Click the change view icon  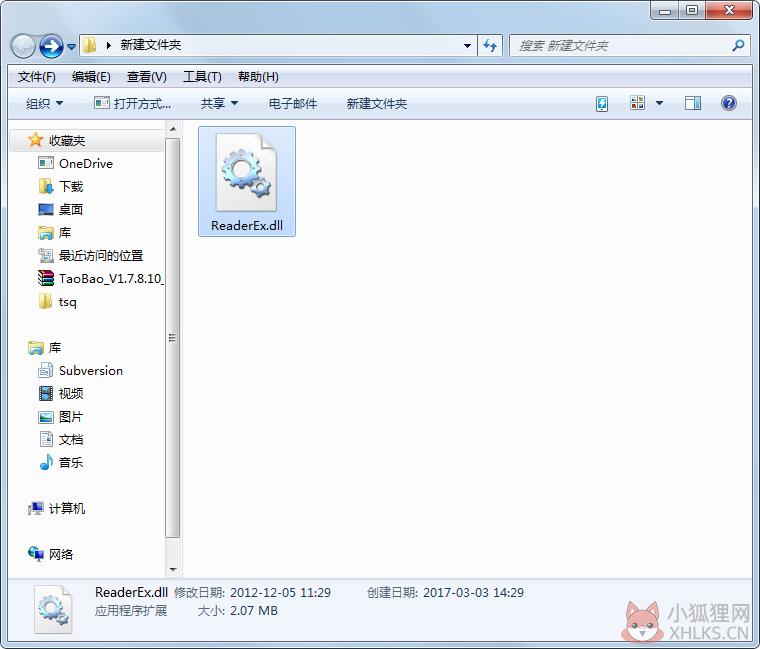[x=637, y=103]
